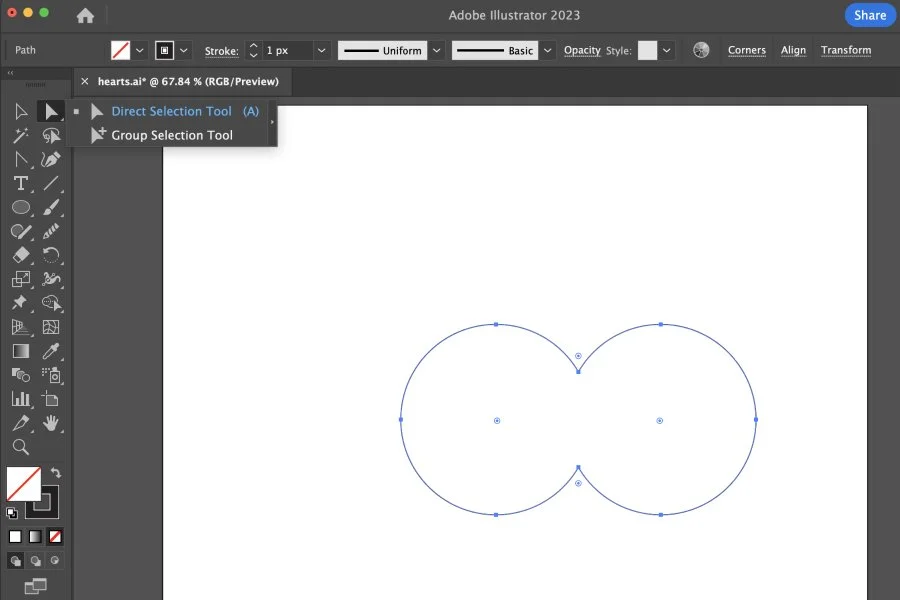Set paint to None
Image resolution: width=900 pixels, height=600 pixels.
tap(55, 536)
